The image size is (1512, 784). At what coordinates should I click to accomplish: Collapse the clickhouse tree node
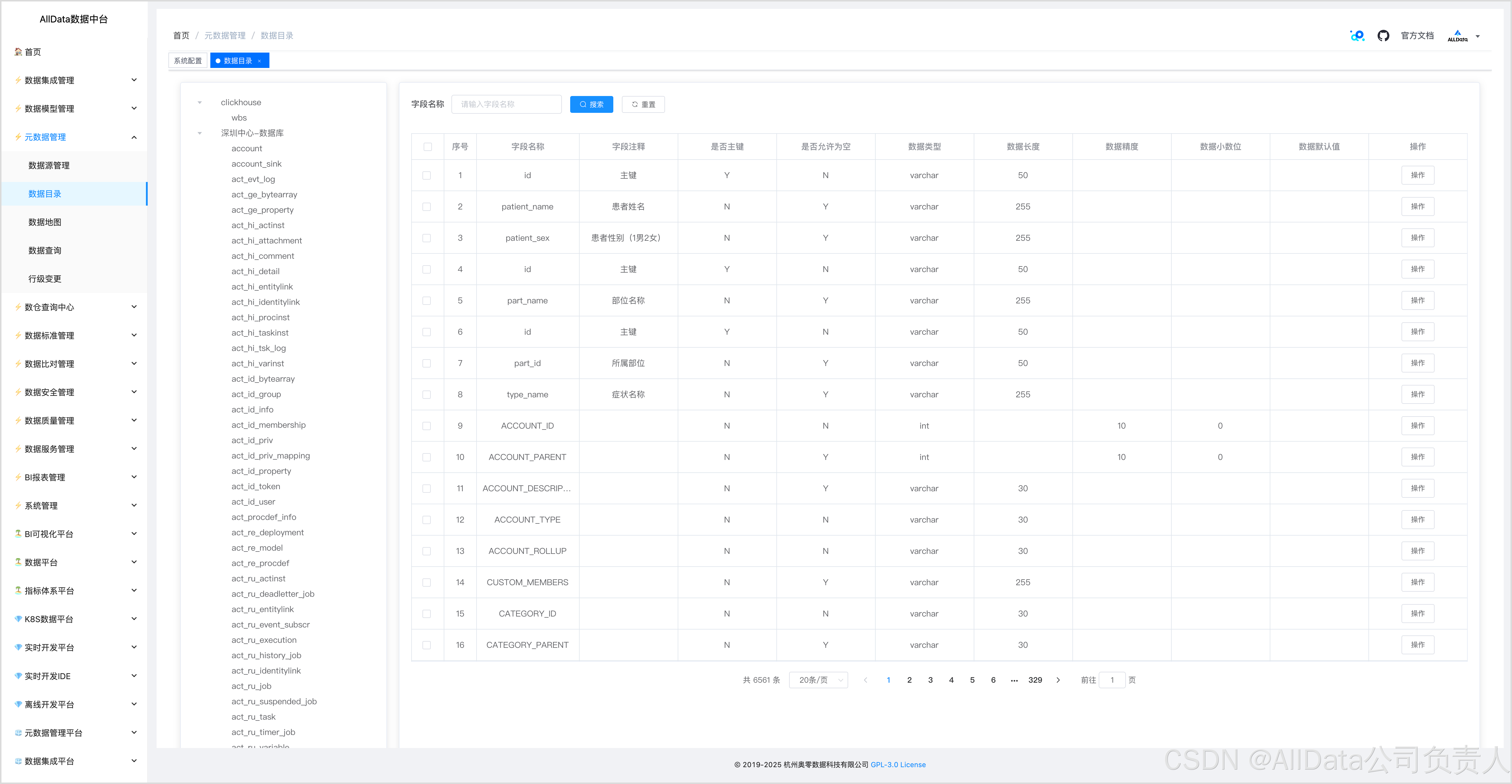[x=200, y=103]
